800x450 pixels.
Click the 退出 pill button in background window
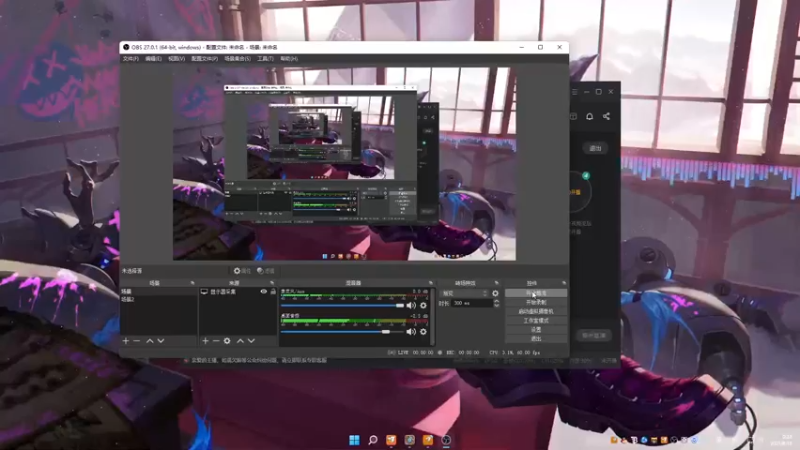(x=595, y=148)
